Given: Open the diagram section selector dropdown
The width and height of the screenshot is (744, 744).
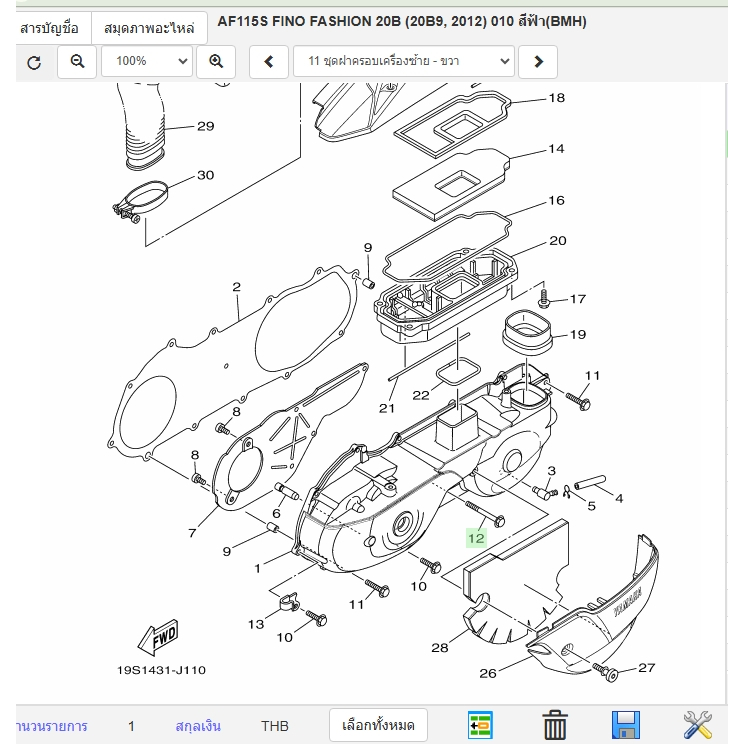Looking at the screenshot, I should click(x=403, y=62).
